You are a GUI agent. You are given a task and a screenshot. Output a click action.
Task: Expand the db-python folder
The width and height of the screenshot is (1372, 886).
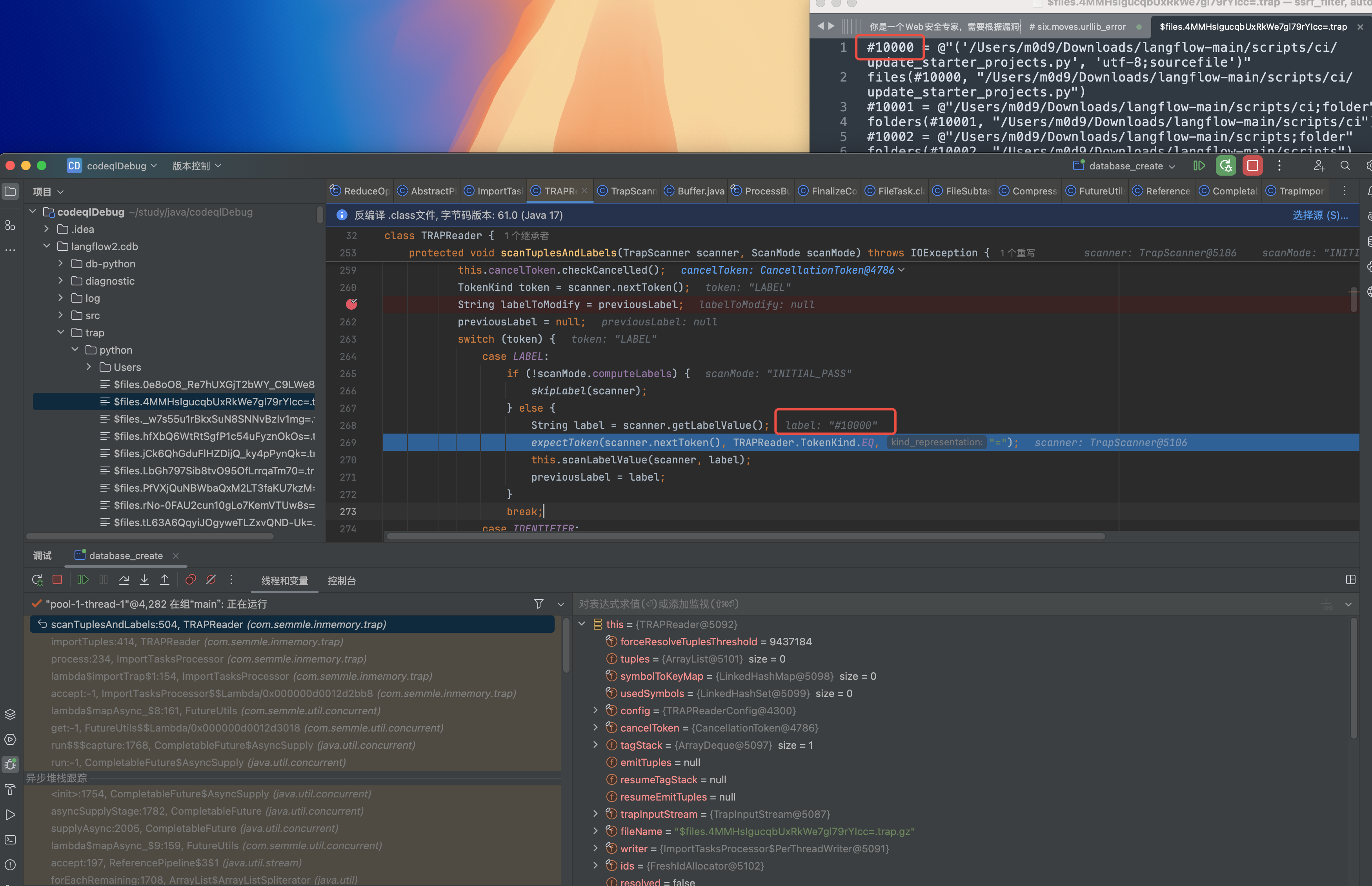pyautogui.click(x=60, y=263)
